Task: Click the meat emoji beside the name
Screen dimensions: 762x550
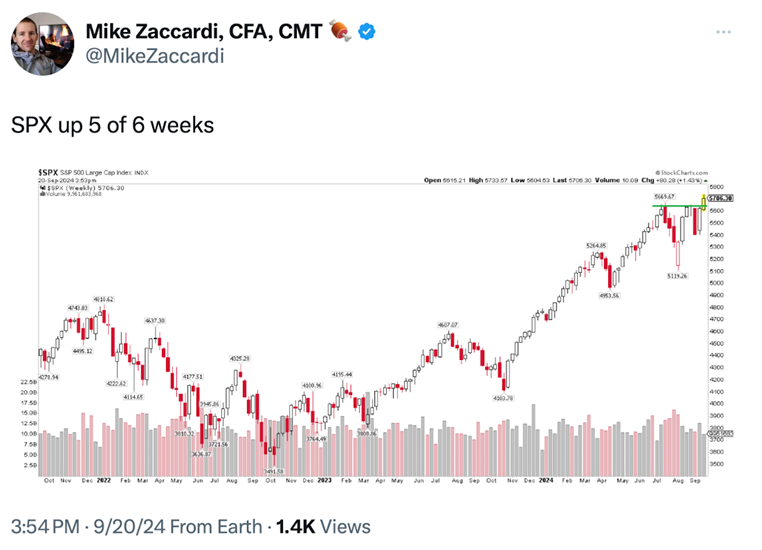Action: [342, 32]
